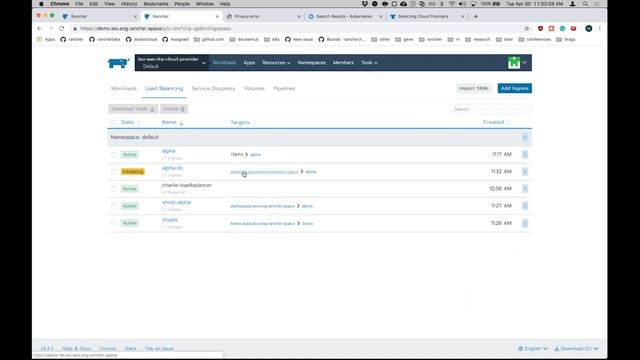Click the red extension icon in toolbar

tap(573, 29)
